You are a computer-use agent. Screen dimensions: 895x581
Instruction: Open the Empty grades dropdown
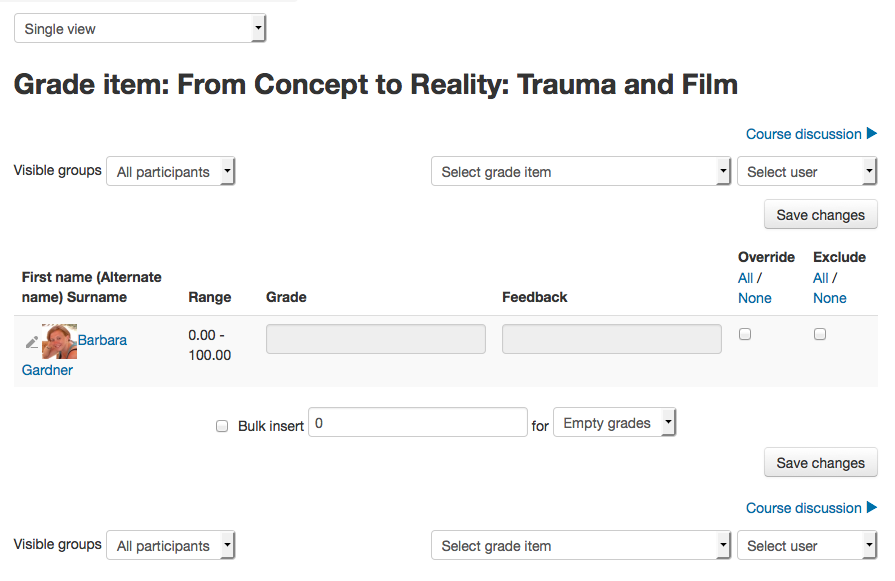pos(615,422)
